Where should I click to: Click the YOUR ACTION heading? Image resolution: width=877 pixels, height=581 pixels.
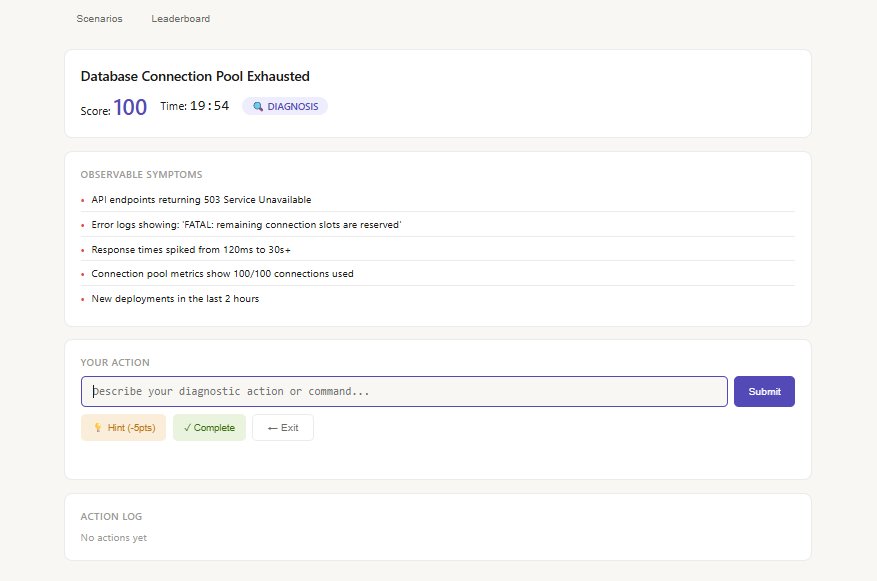[115, 362]
